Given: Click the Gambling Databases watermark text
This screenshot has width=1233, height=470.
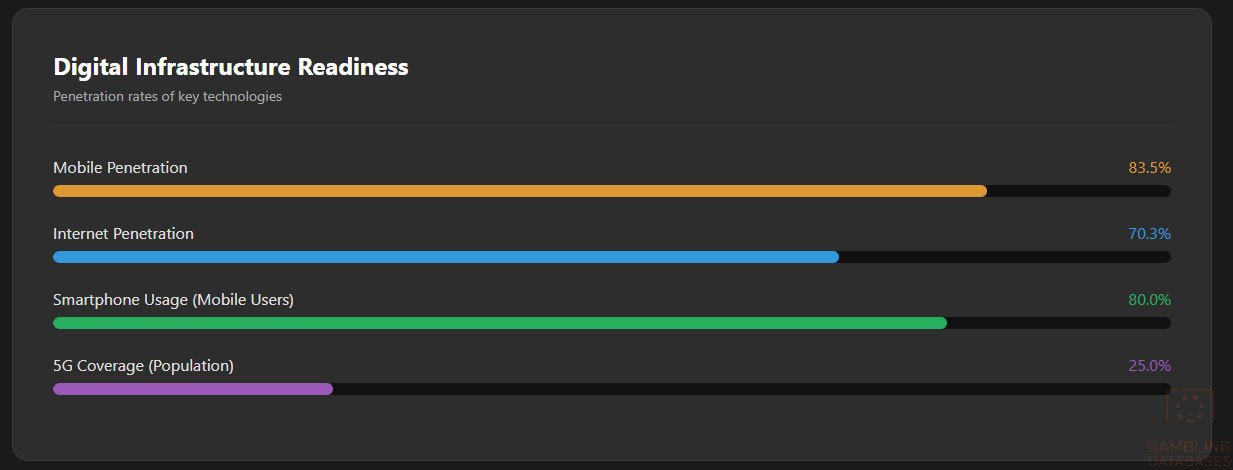Looking at the screenshot, I should [1189, 453].
